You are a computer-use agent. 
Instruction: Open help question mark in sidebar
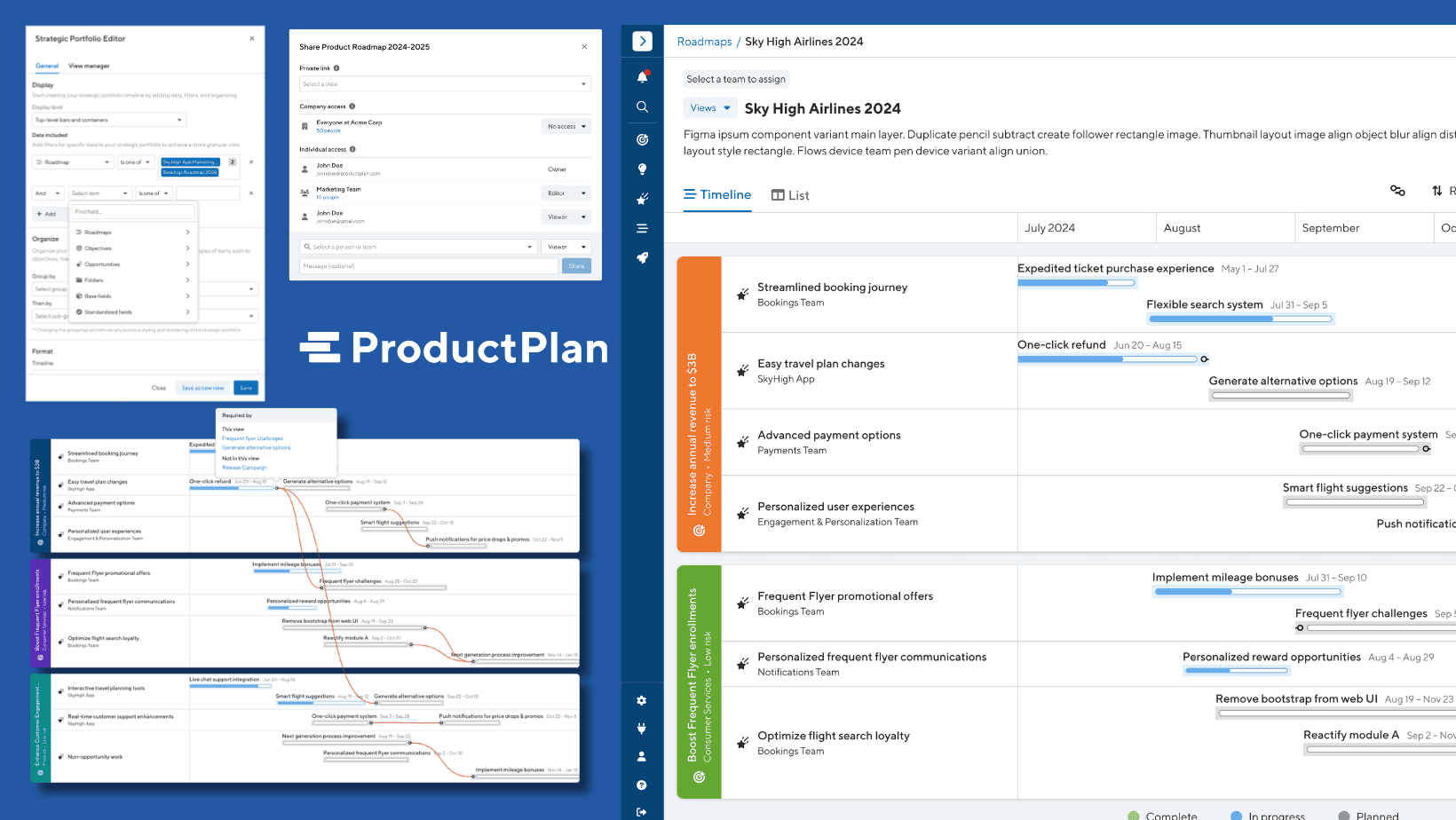641,785
